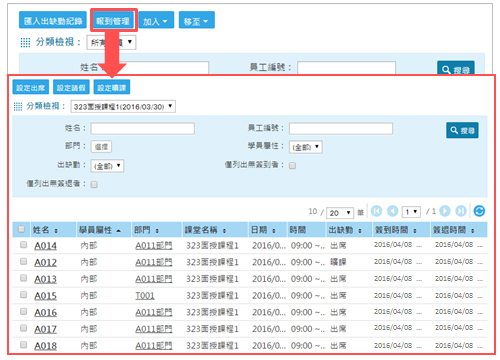Open the 報到管理 button
Image resolution: width=500 pixels, height=360 pixels.
[113, 21]
